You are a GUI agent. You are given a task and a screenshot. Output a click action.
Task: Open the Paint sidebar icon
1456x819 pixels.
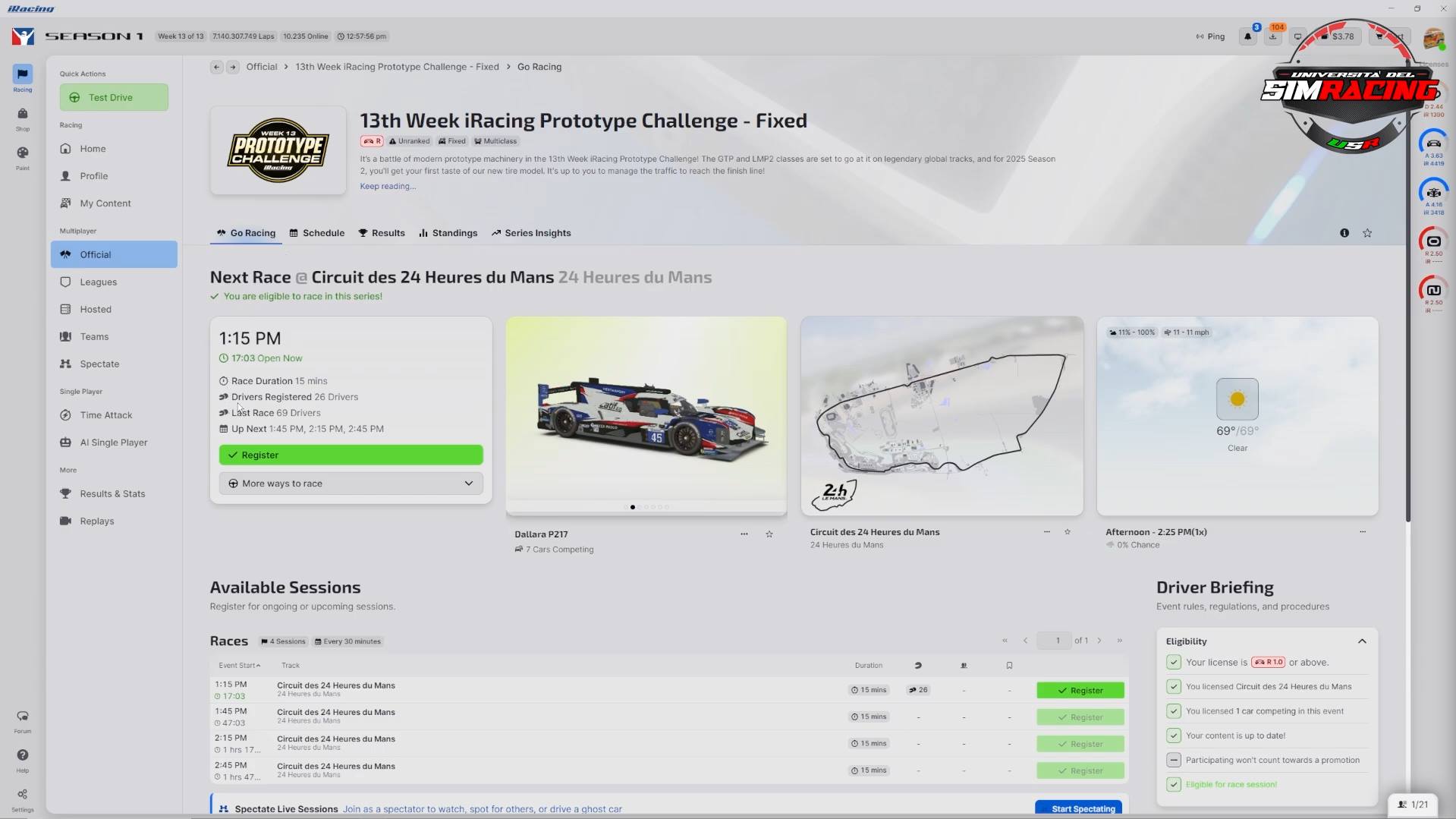(23, 153)
